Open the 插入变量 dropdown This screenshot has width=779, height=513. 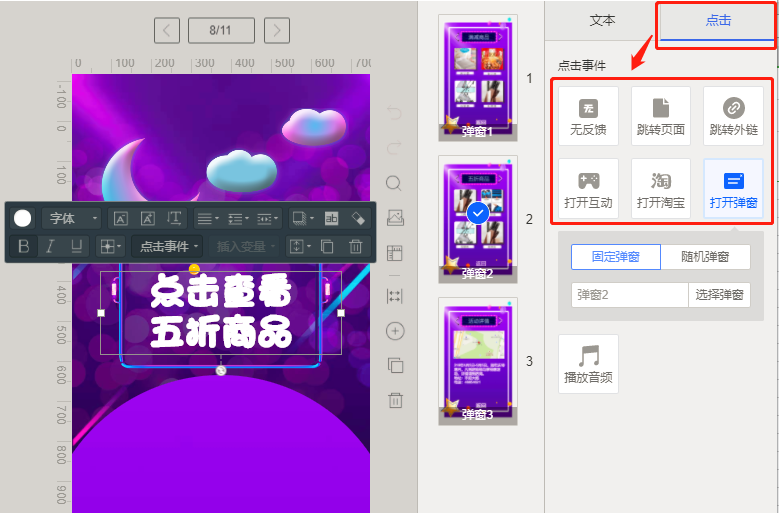click(245, 246)
